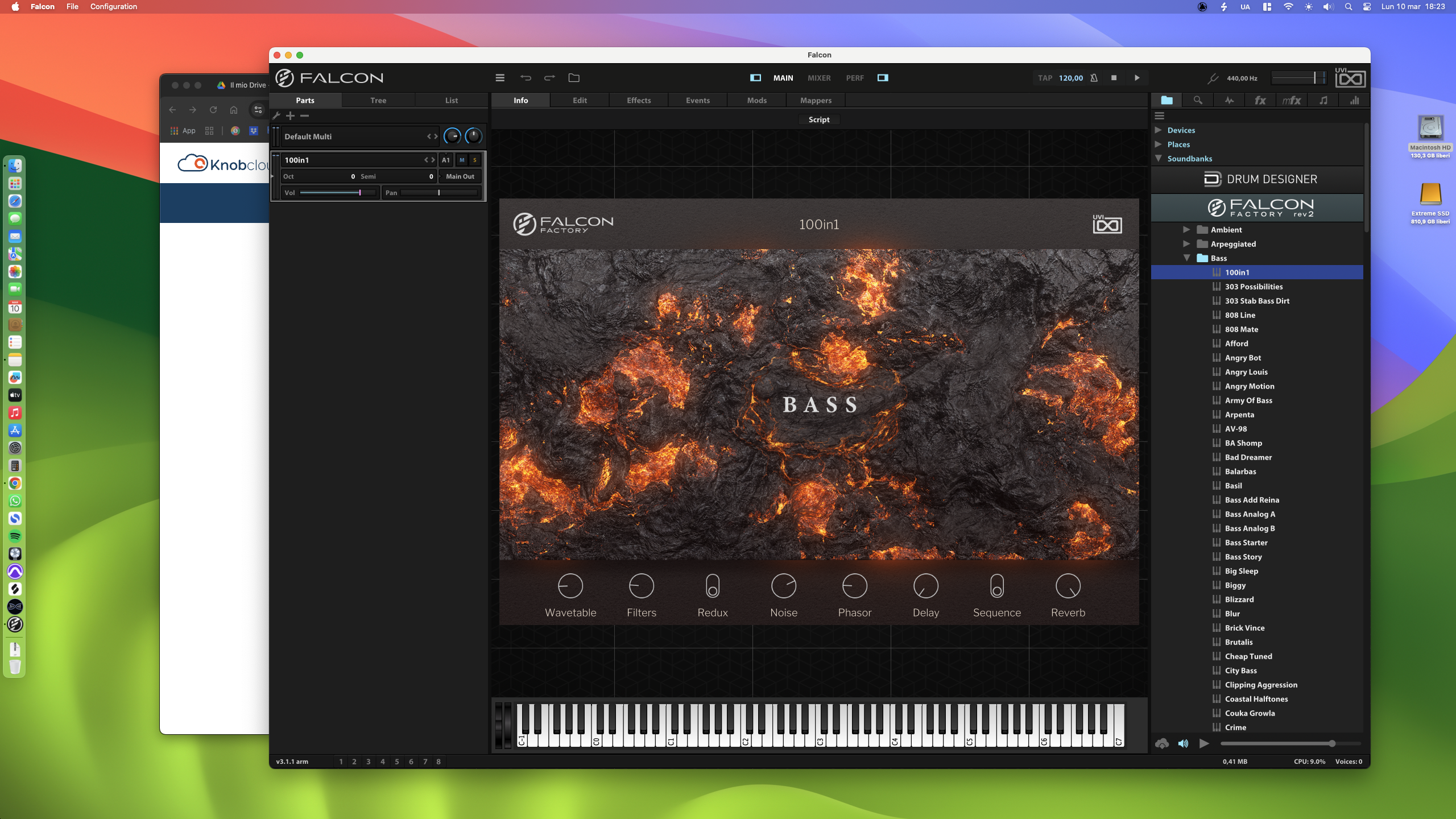Adjust the Pan slider of 100in1

(439, 193)
